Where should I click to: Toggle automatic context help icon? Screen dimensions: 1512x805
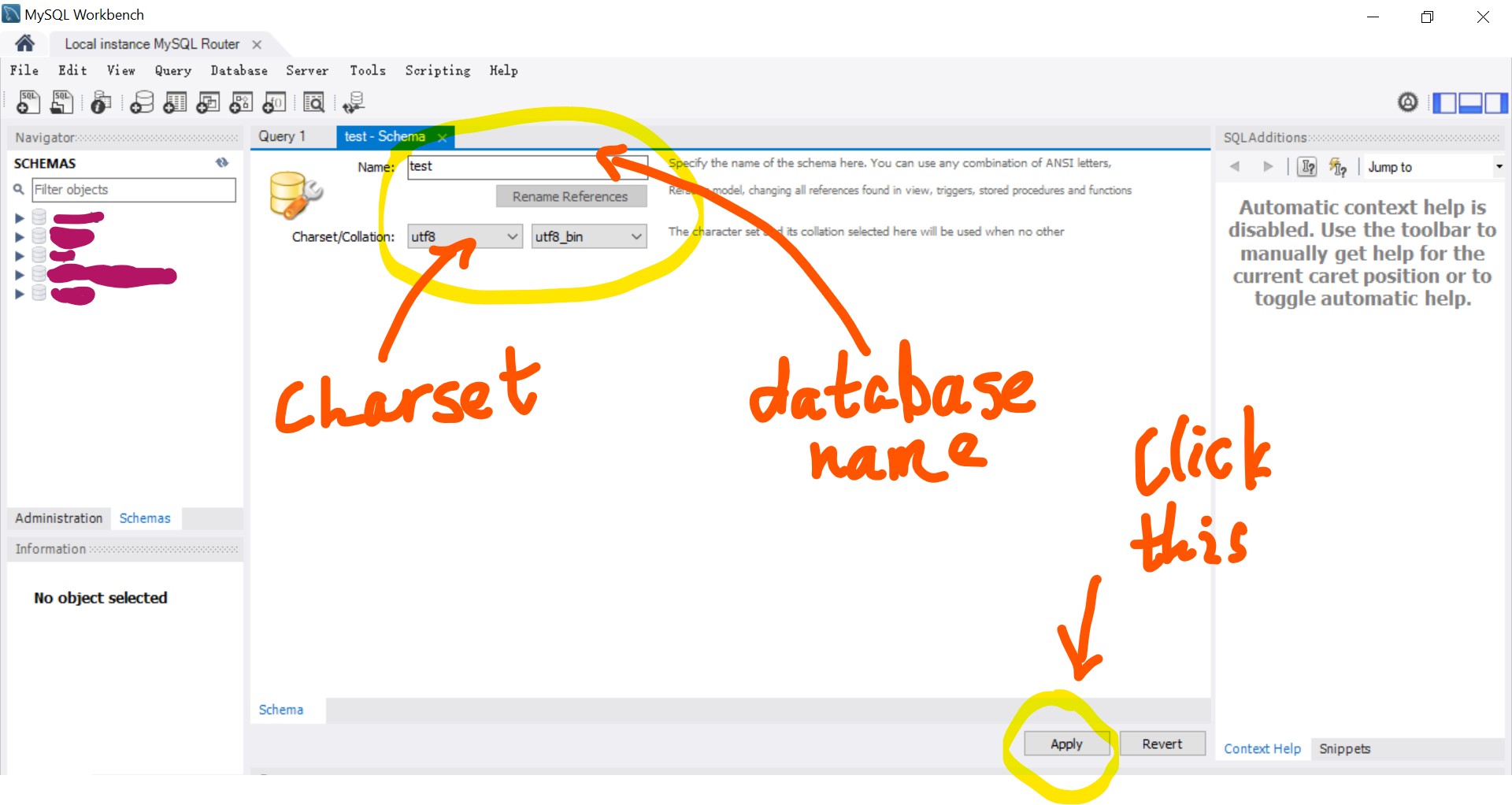click(x=1337, y=166)
